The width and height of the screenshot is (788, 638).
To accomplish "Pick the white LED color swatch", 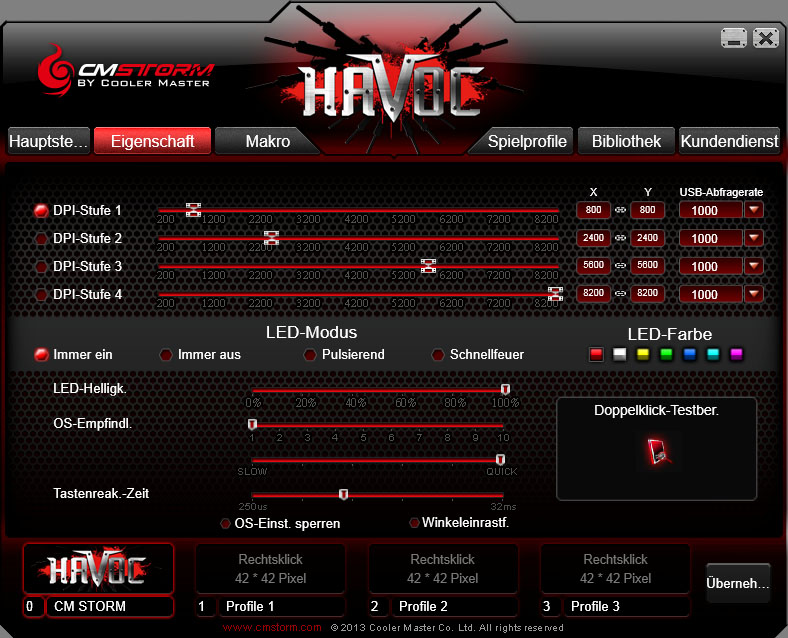I will (x=620, y=355).
